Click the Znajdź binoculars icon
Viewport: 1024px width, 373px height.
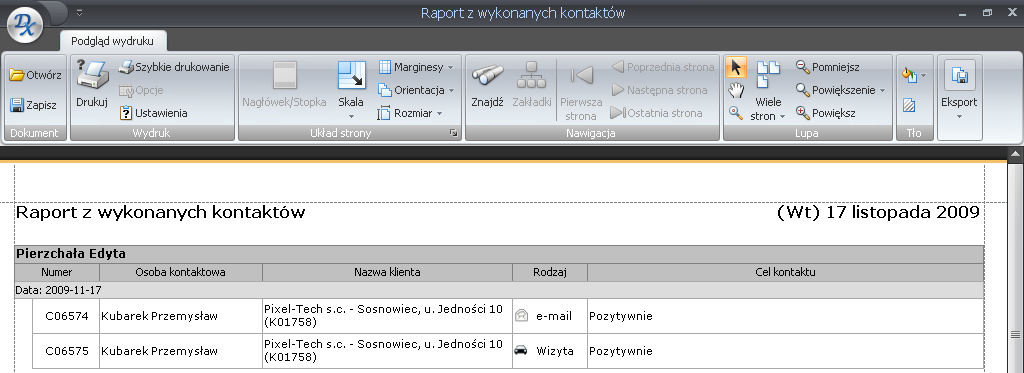click(487, 75)
